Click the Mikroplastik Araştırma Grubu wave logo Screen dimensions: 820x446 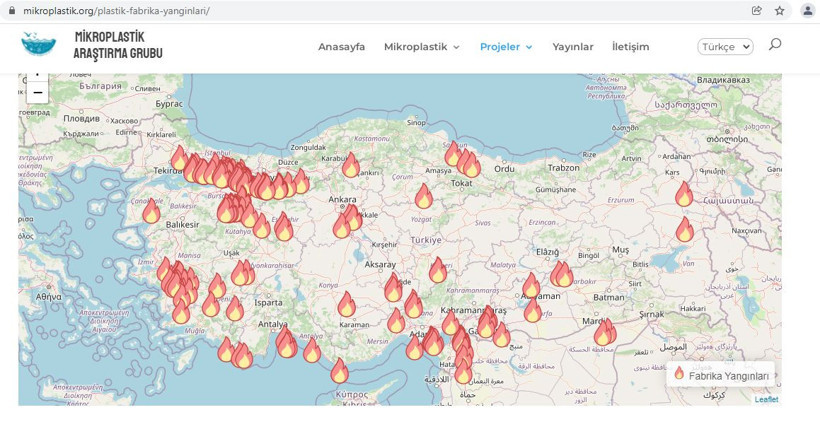pyautogui.click(x=39, y=43)
